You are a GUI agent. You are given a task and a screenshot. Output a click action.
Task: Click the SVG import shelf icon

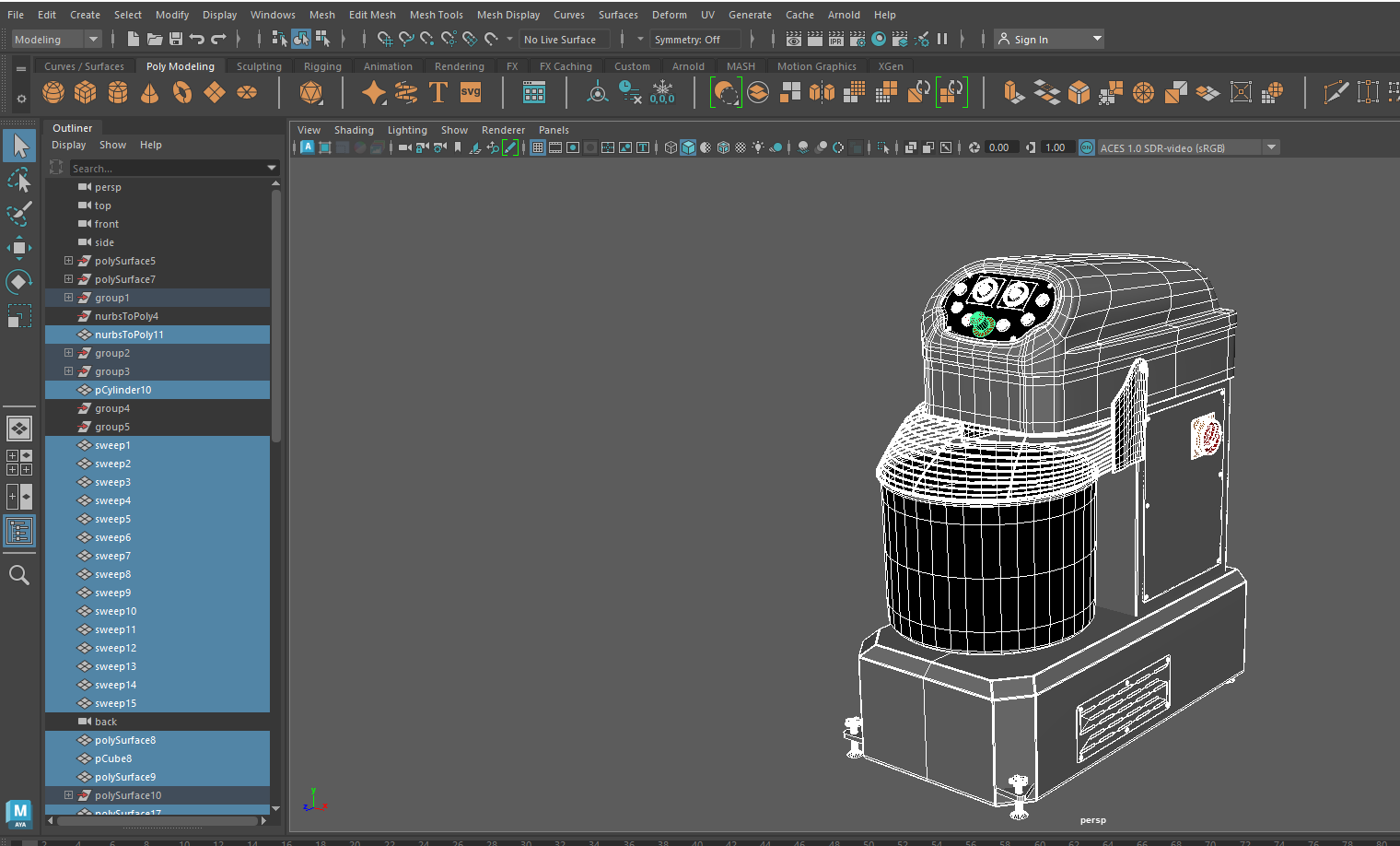[x=471, y=93]
